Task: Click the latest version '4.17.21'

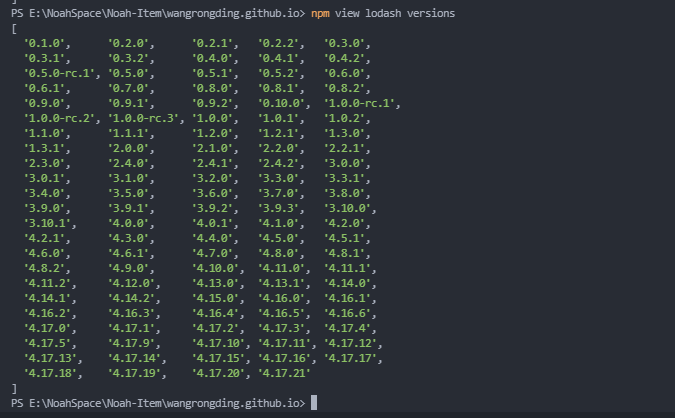Action: (x=285, y=372)
